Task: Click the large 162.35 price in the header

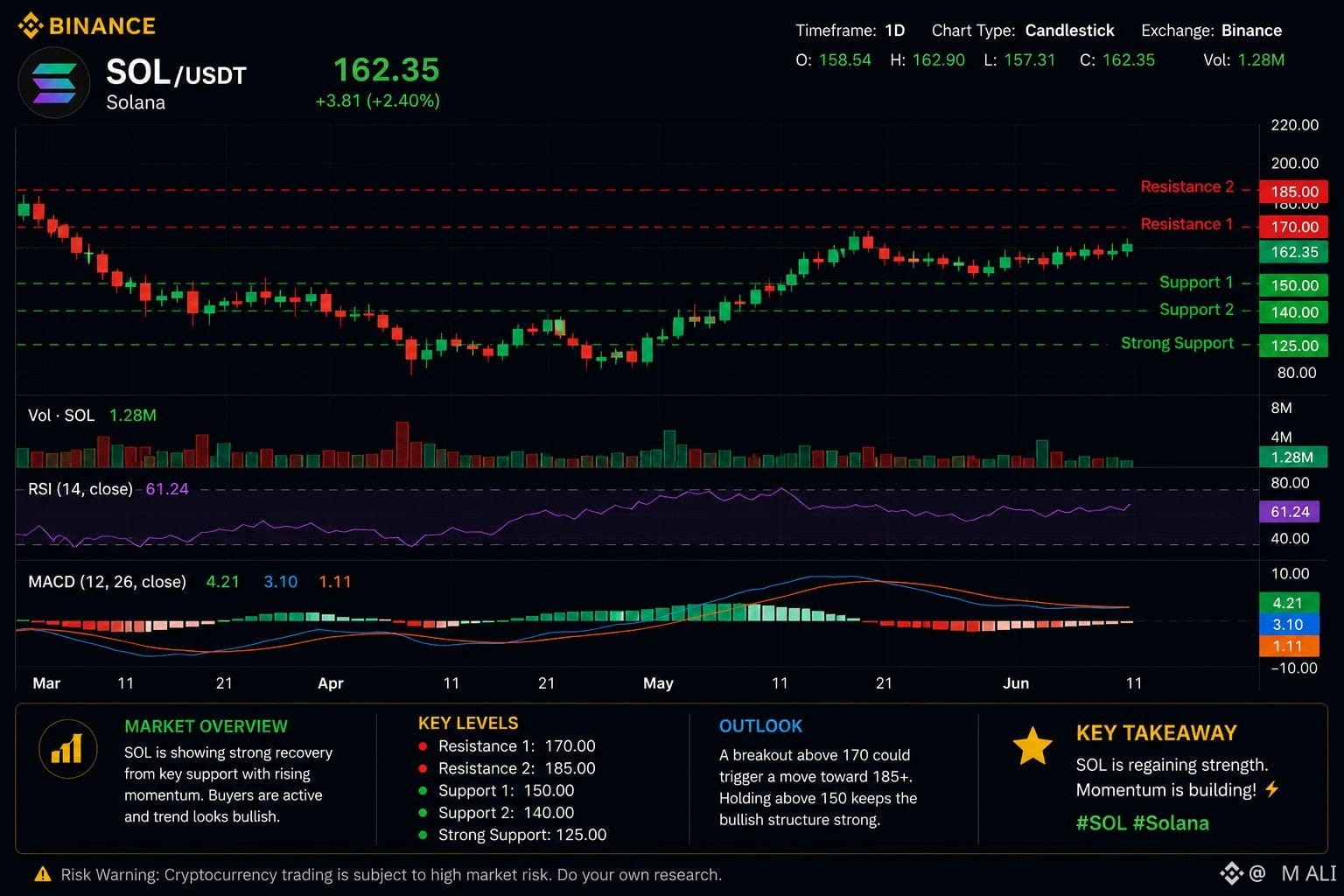Action: [x=387, y=70]
